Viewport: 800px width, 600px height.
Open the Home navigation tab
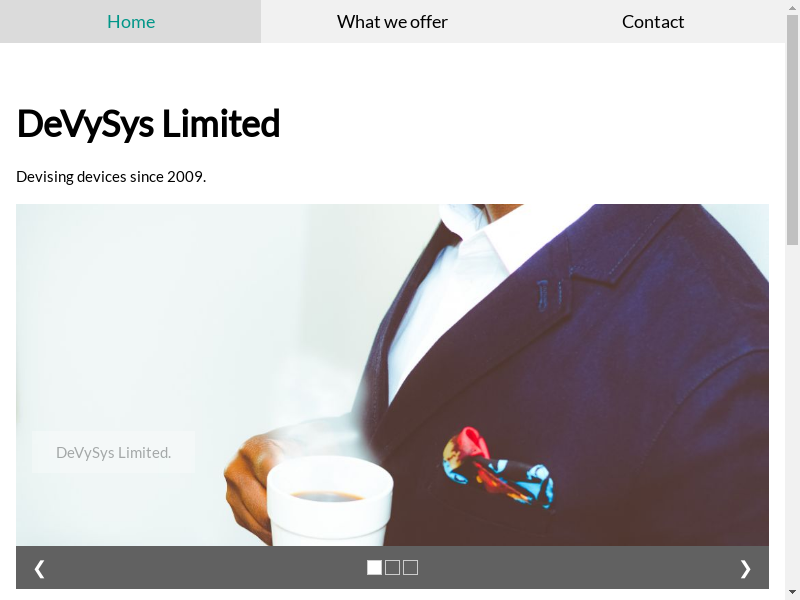131,21
